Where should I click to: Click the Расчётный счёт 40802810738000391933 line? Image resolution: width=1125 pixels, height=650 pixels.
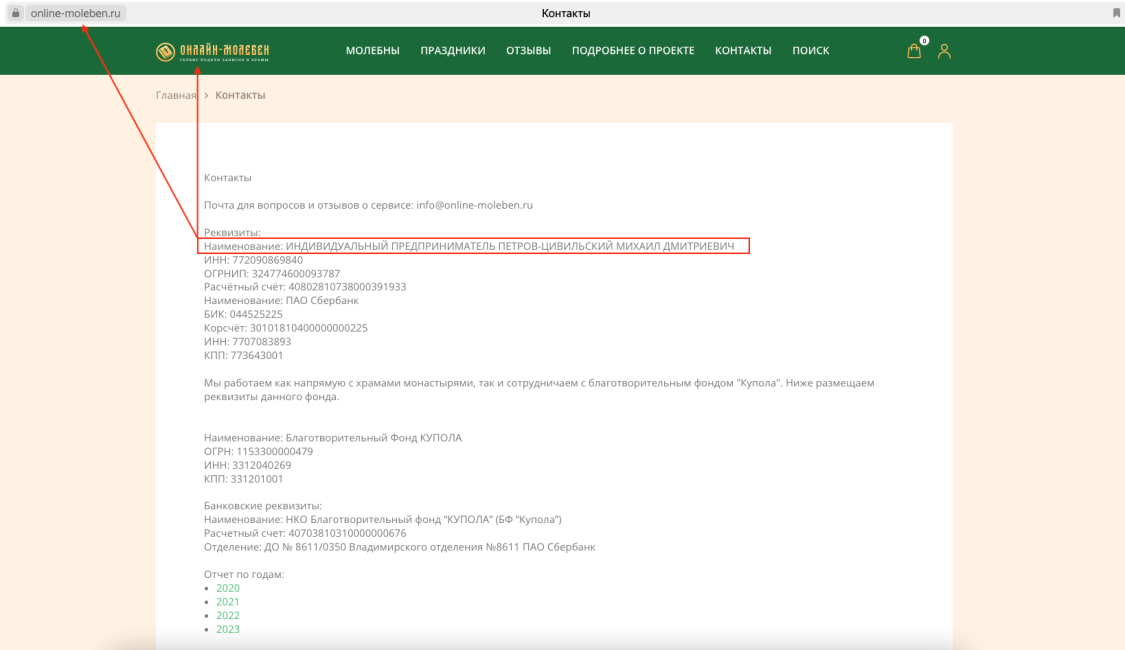305,286
